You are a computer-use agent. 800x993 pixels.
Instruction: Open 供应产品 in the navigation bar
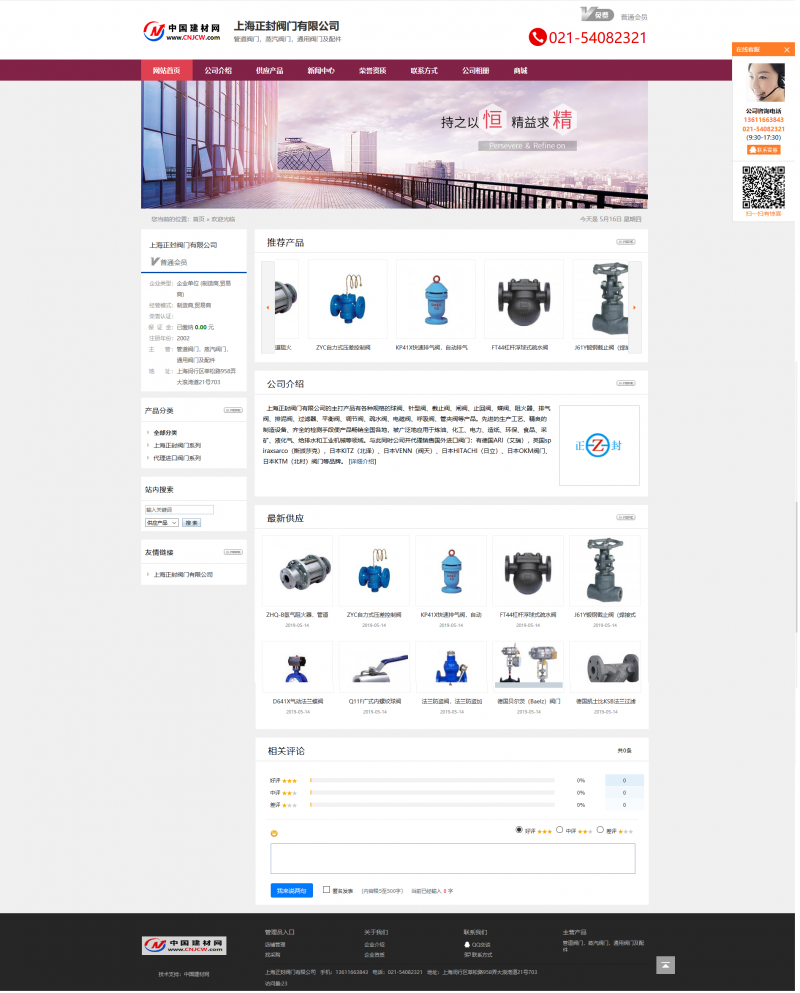click(x=269, y=70)
